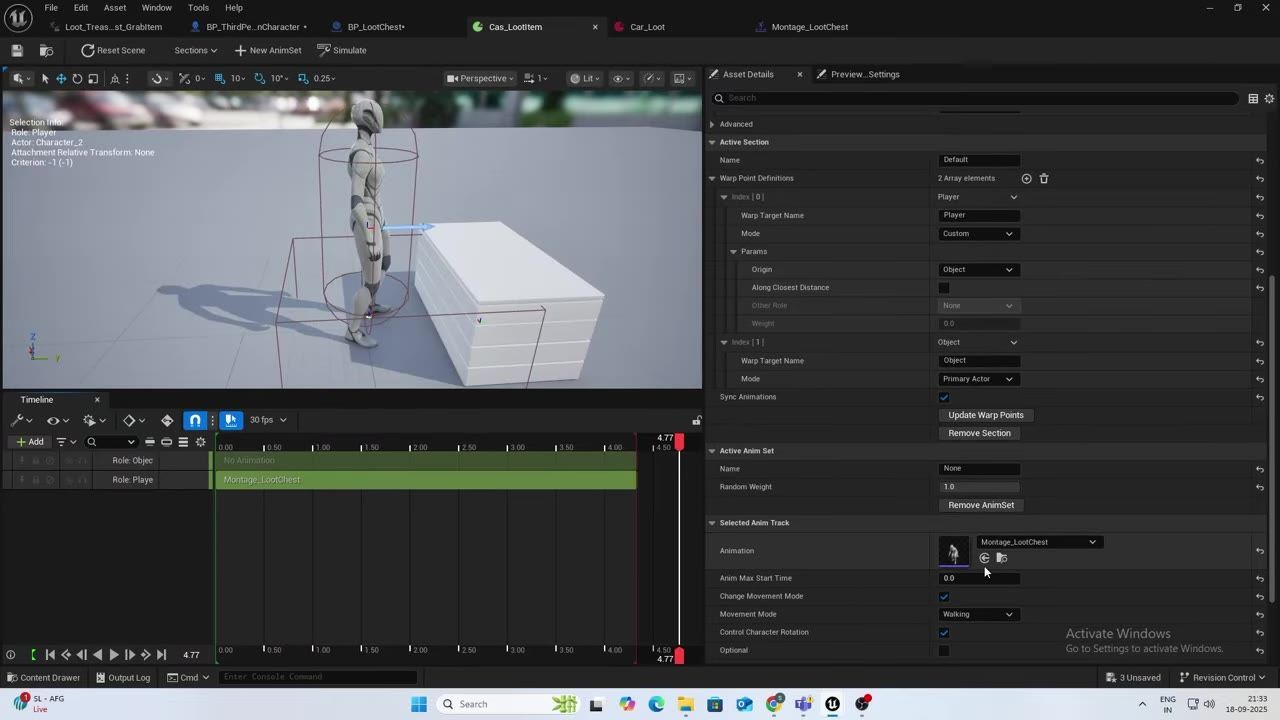
Task: Open the Lit view mode dropdown
Action: point(586,78)
